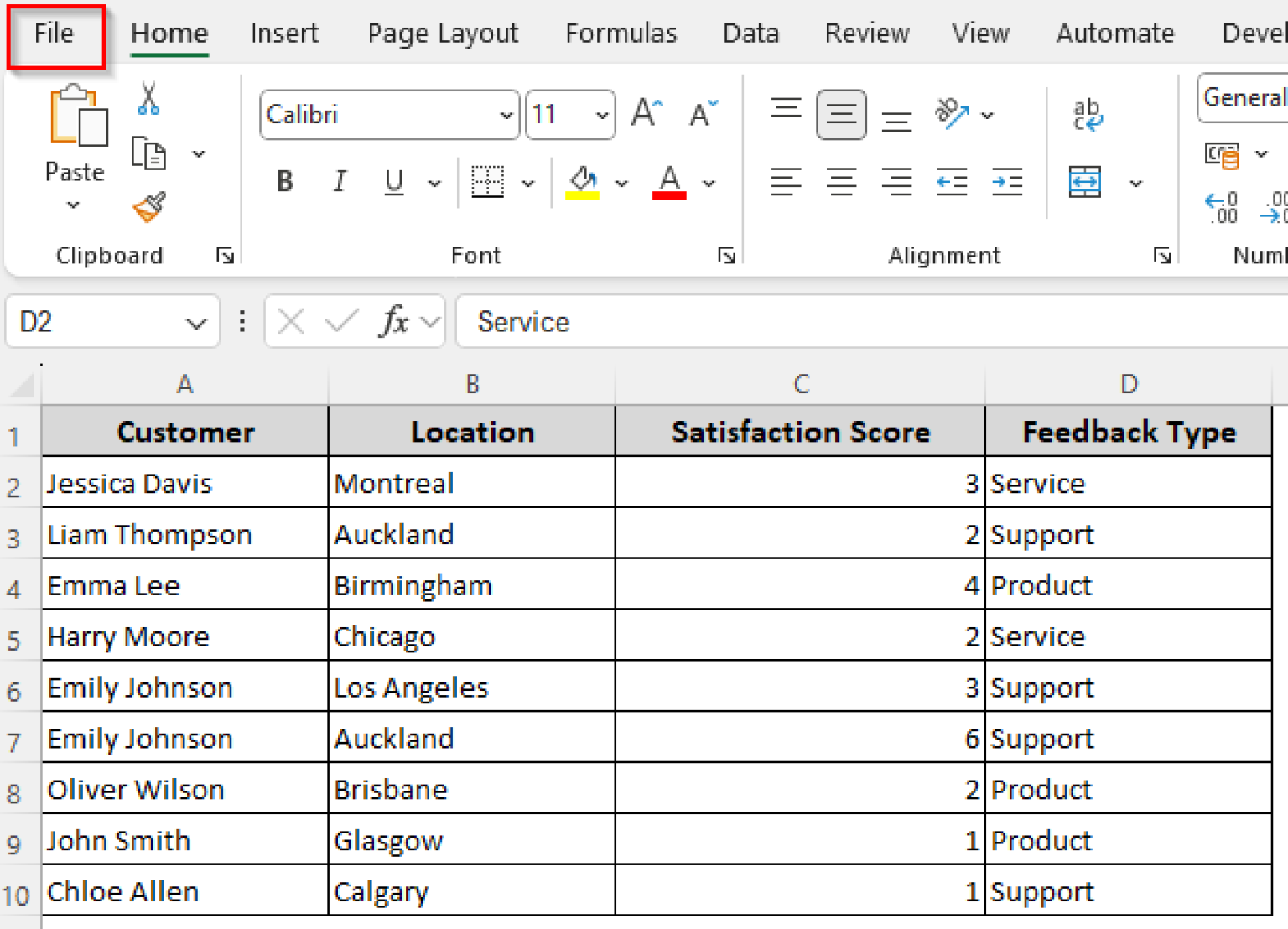Toggle middle vertical alignment

(841, 115)
